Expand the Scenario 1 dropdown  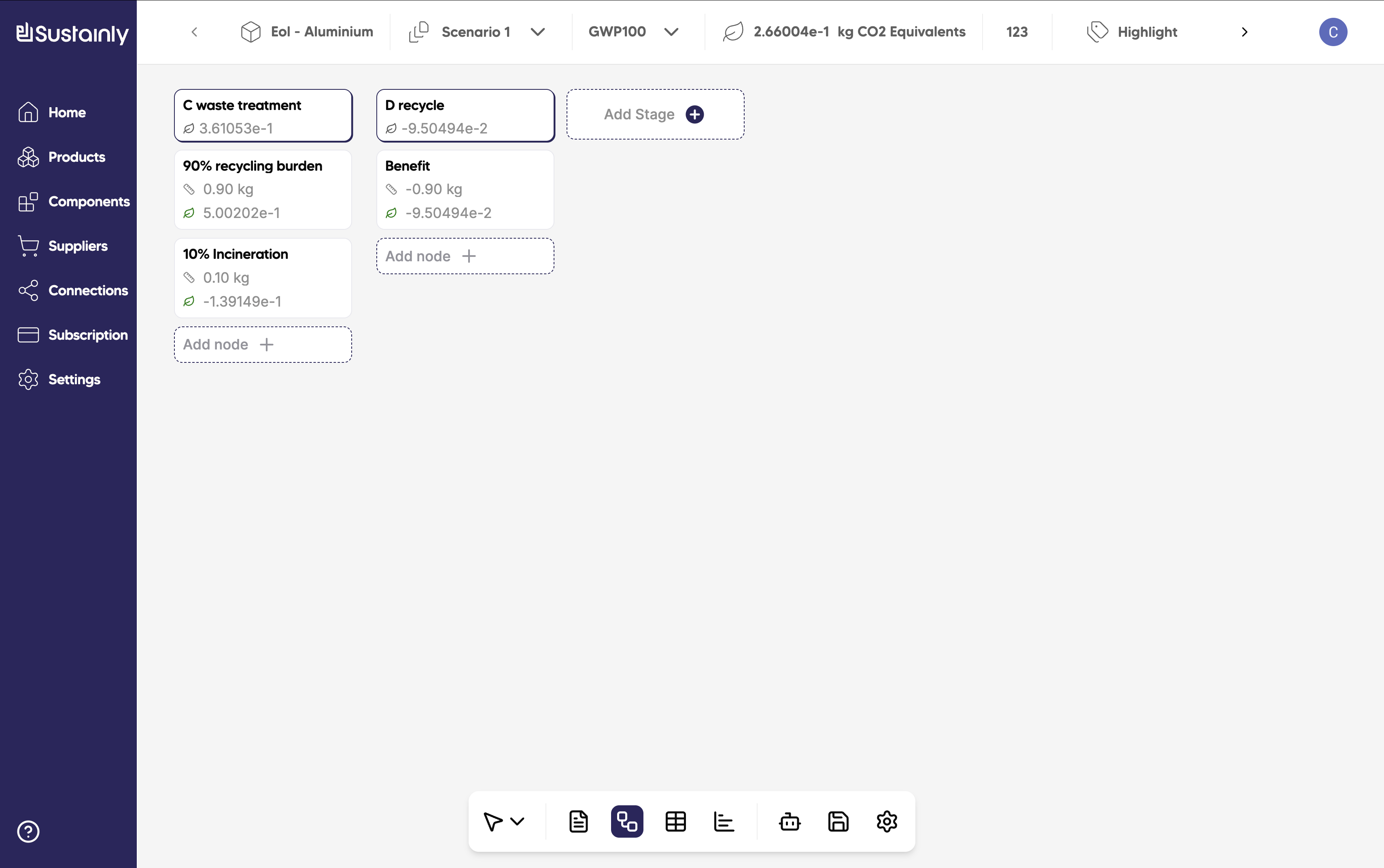[x=537, y=32]
